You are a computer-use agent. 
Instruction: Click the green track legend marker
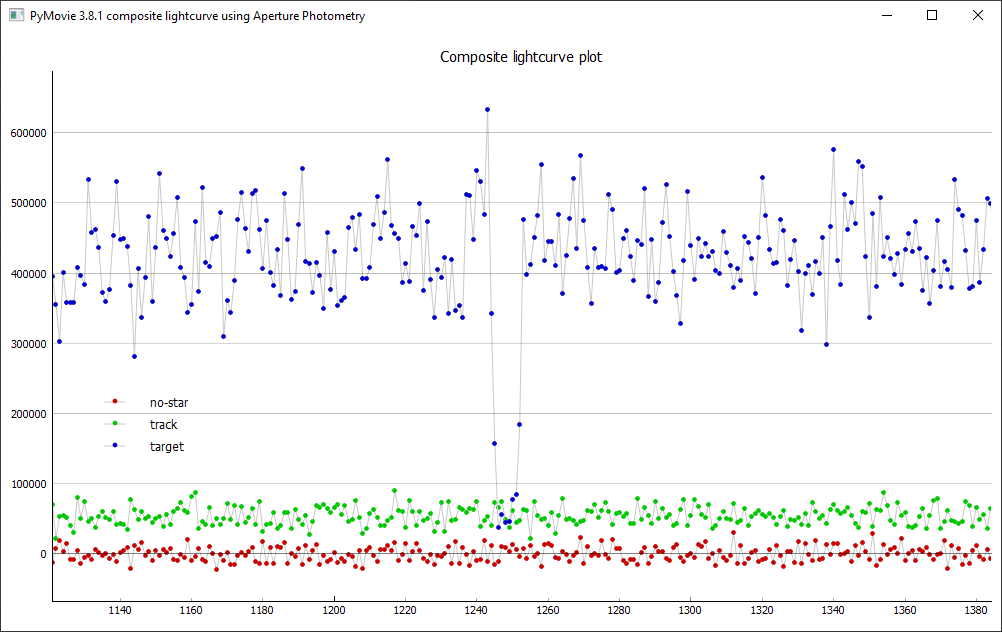pyautogui.click(x=116, y=425)
